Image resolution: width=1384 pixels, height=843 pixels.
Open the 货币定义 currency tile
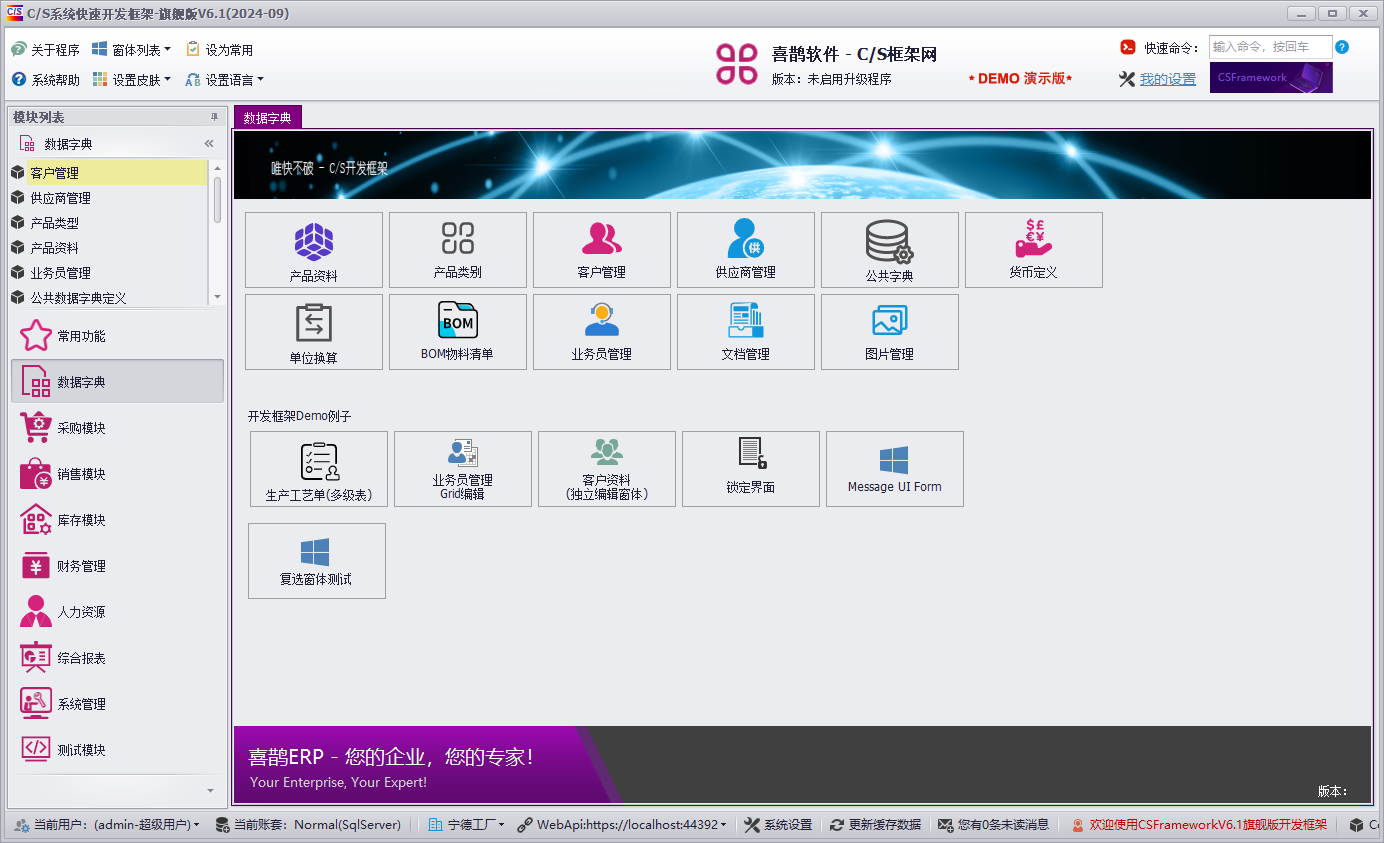pos(1034,250)
